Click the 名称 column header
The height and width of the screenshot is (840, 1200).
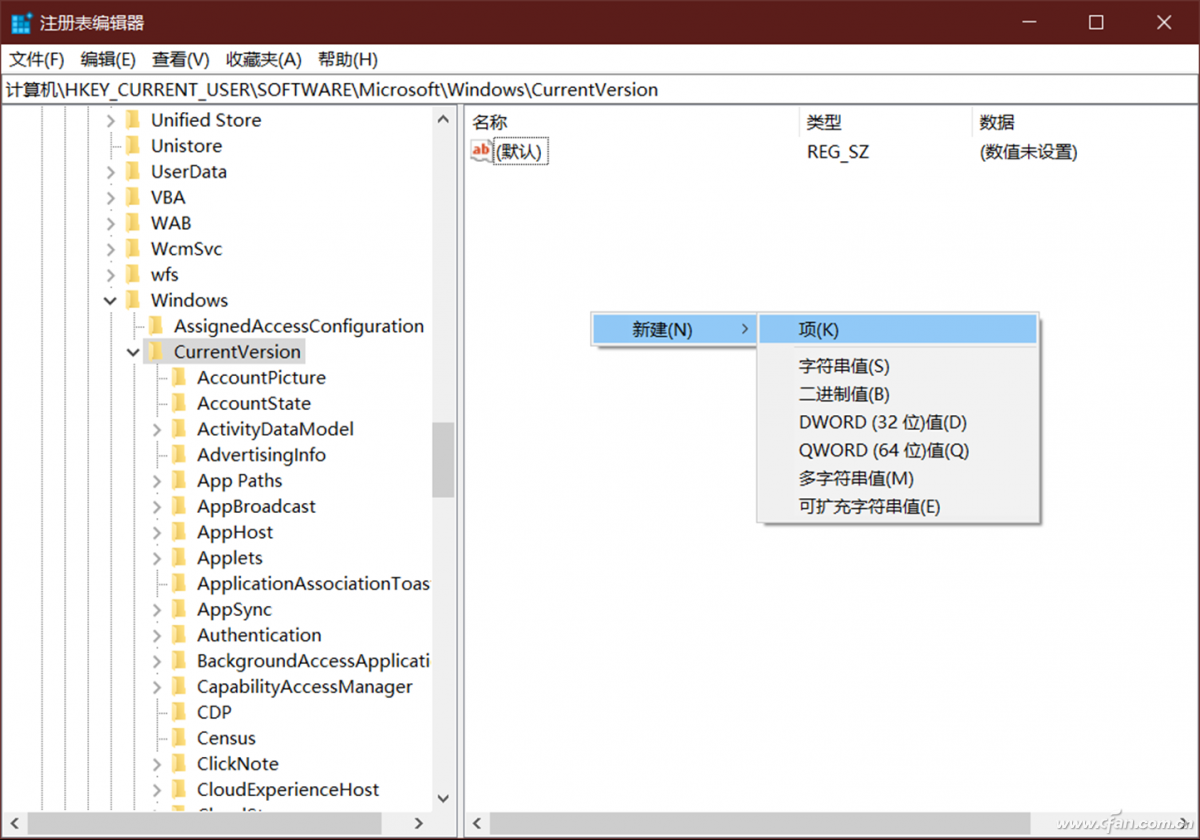coord(632,123)
